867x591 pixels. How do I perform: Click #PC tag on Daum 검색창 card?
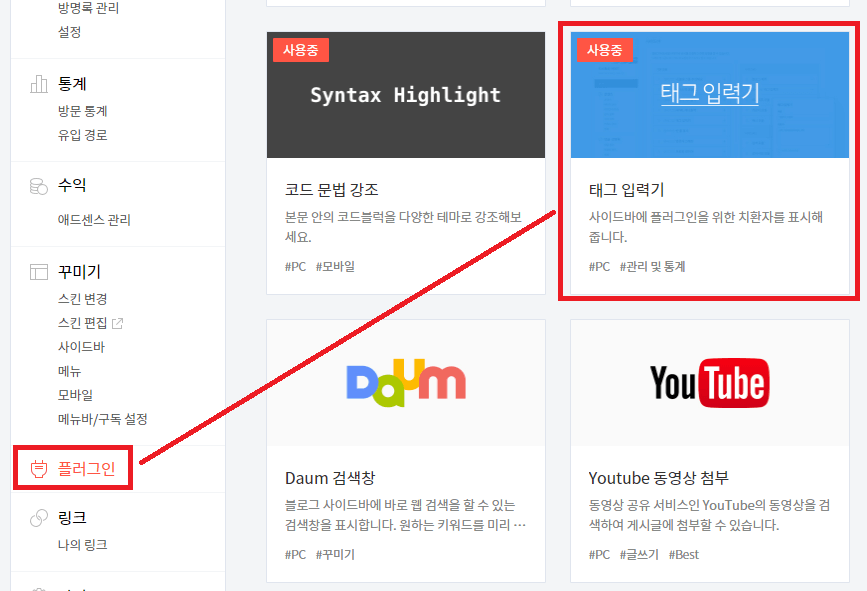295,555
